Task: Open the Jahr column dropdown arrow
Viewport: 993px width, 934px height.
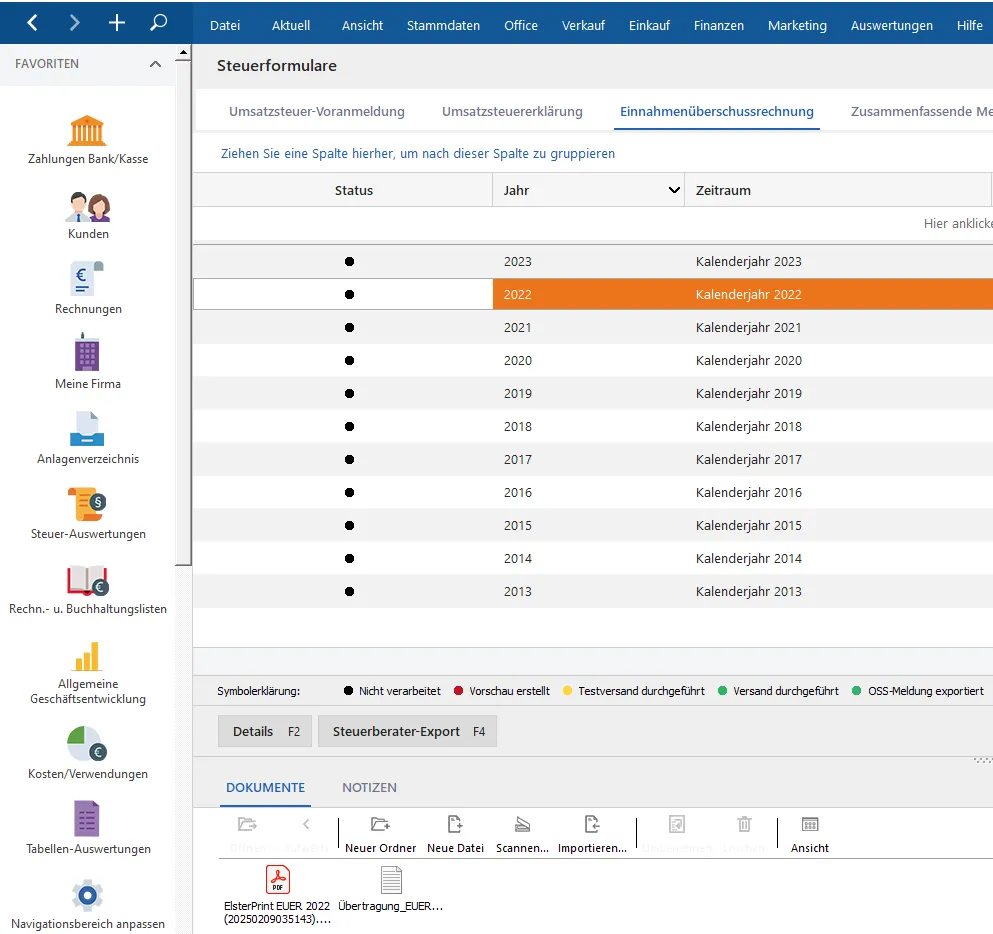Action: (x=673, y=190)
